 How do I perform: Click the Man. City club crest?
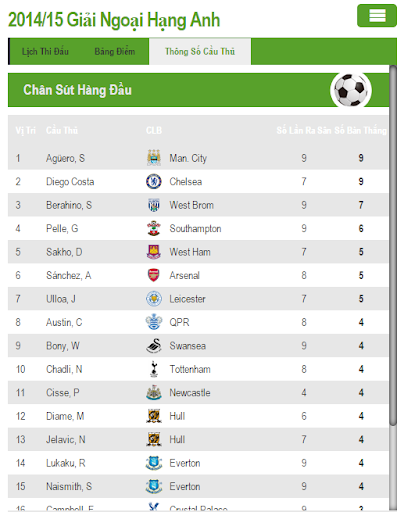154,158
